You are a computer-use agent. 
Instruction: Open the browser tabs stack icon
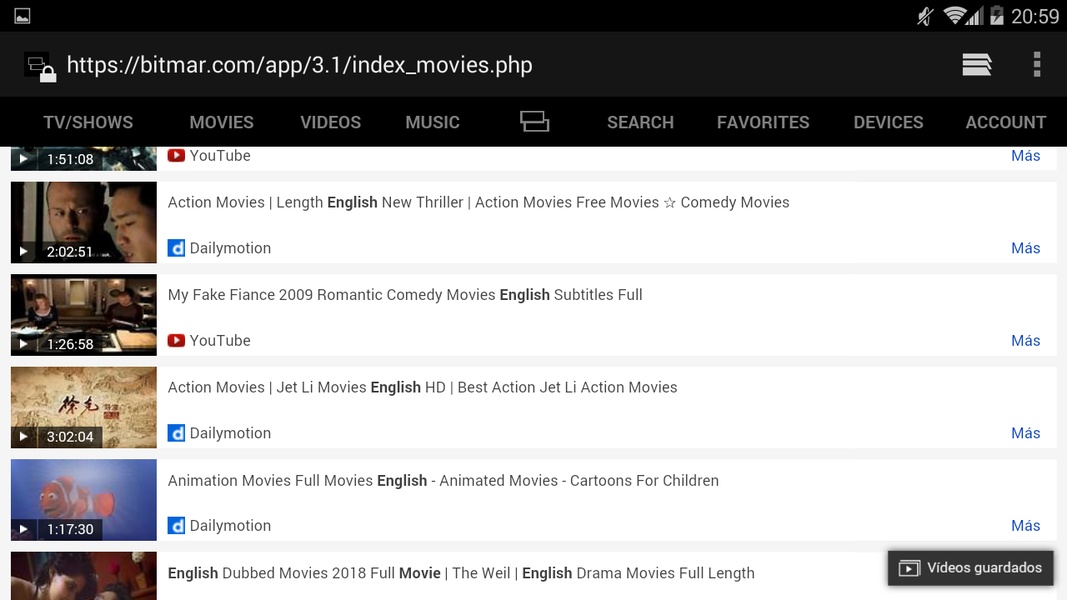(x=976, y=65)
